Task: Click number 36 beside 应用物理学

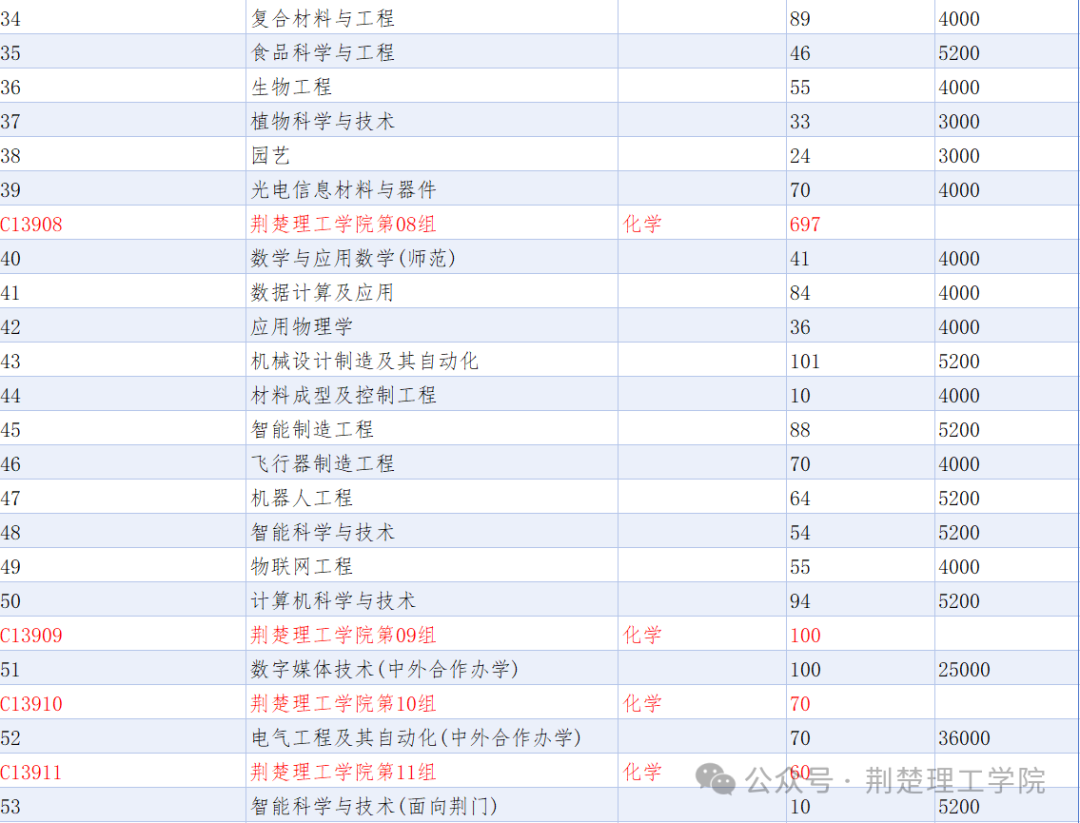Action: 800,327
